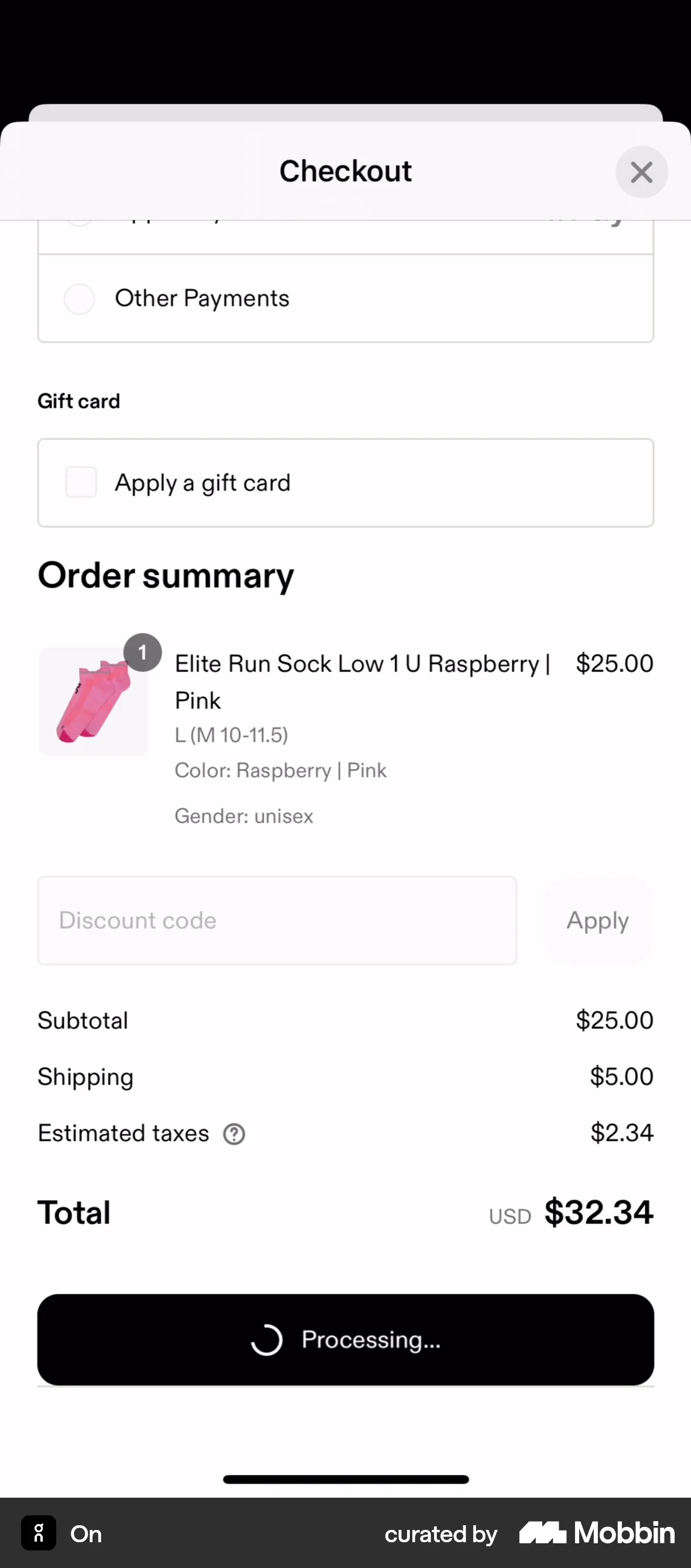
Task: Tap the home indicator bar
Action: [345, 1479]
